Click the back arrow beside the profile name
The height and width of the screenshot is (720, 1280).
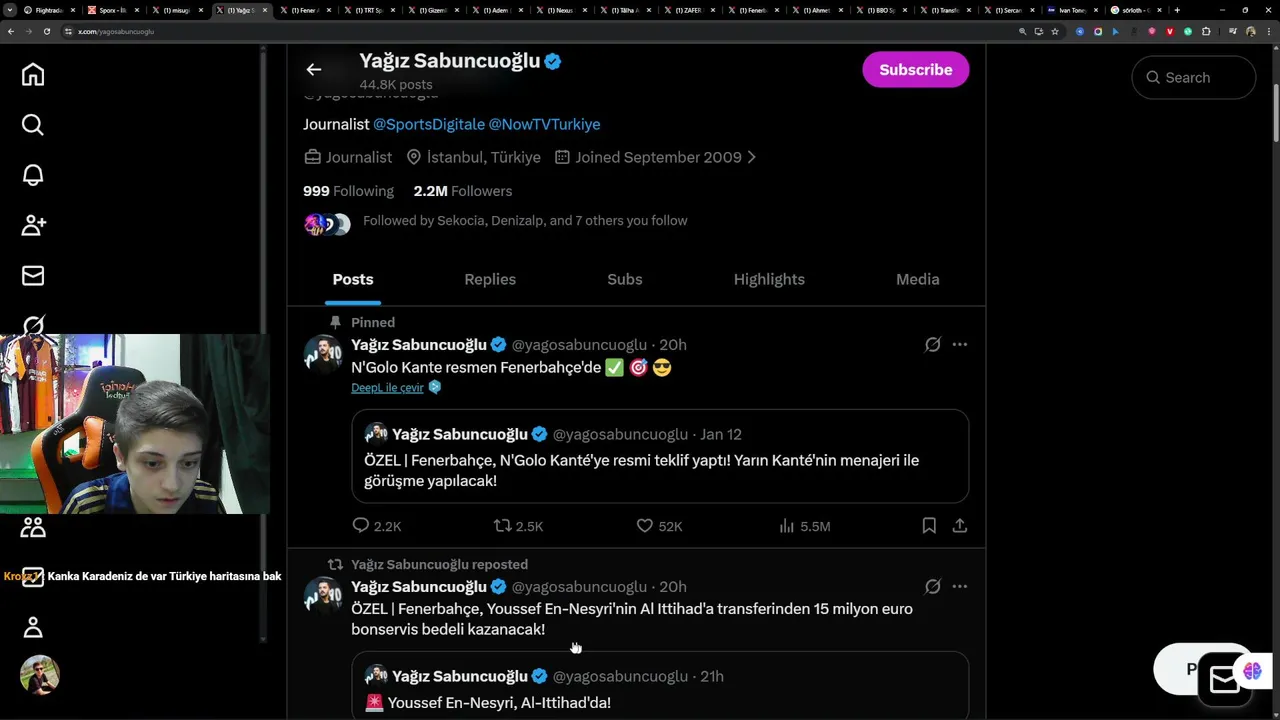click(x=314, y=69)
